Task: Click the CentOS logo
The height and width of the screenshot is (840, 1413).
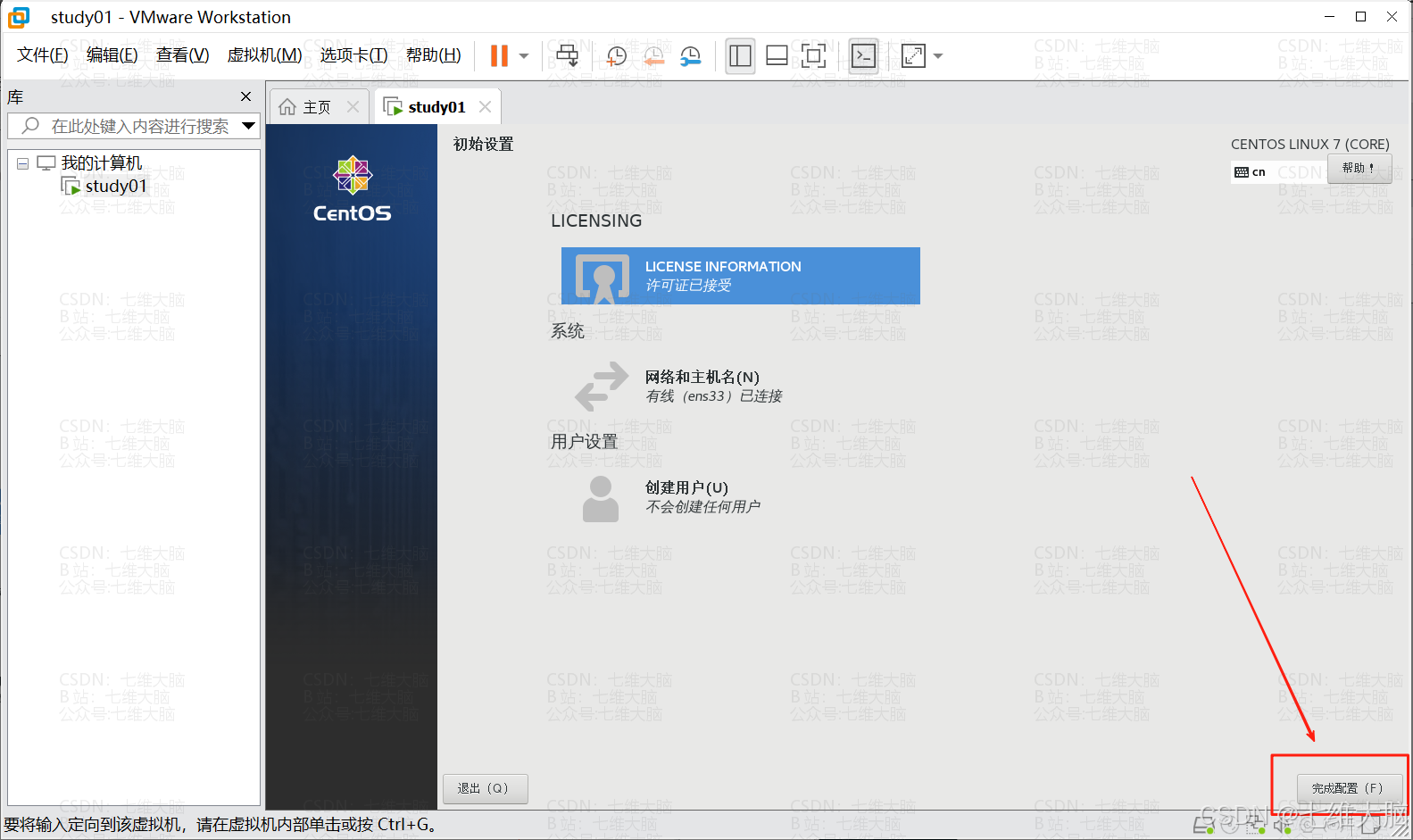Action: click(x=353, y=189)
